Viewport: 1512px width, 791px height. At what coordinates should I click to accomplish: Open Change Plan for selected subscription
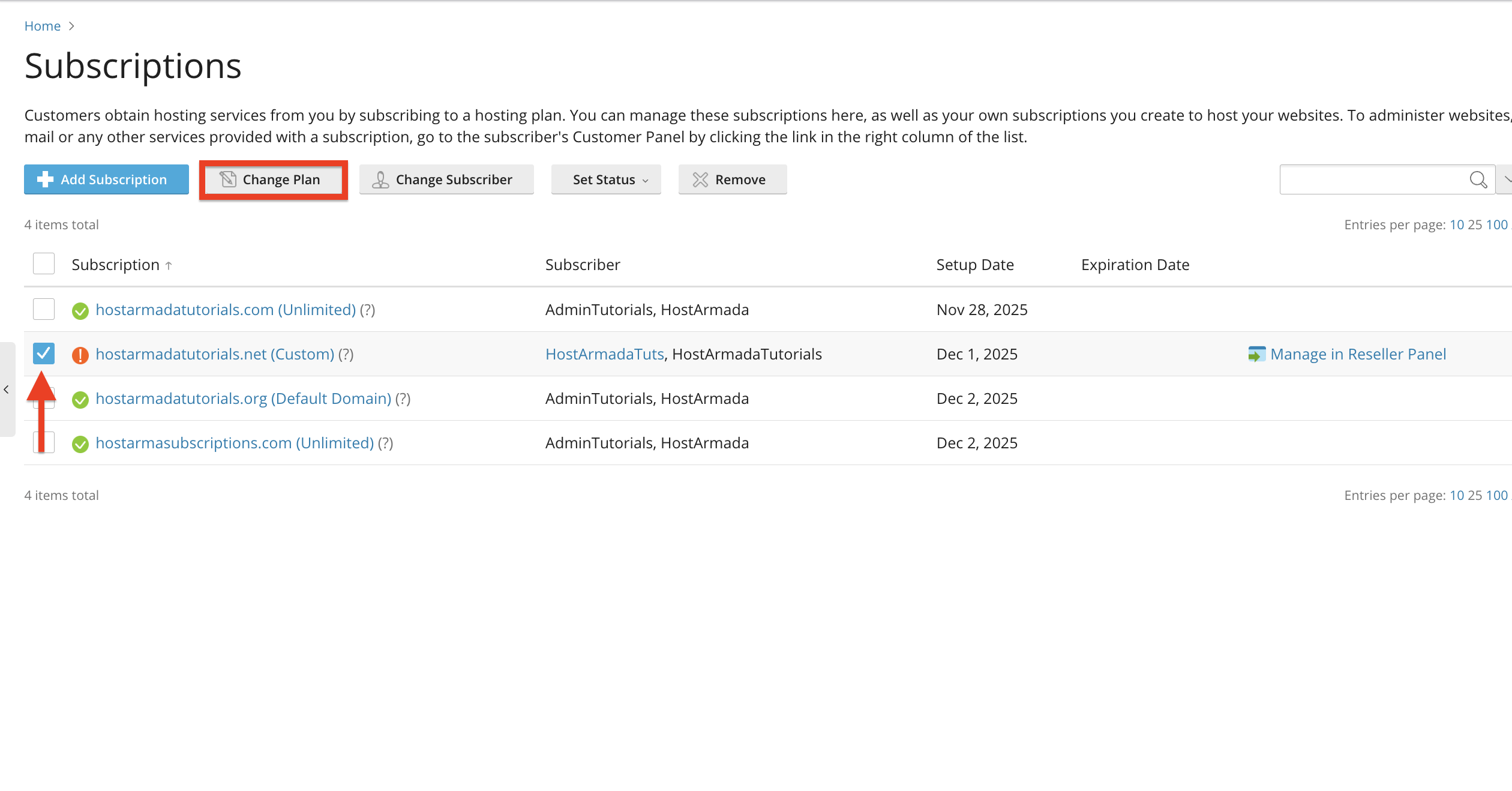(x=274, y=179)
